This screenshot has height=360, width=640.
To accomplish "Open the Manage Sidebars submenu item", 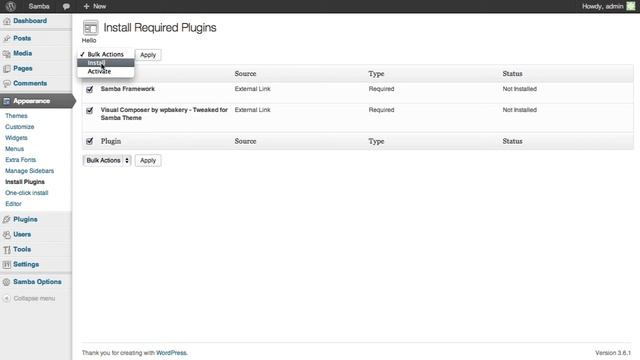I will 29,171.
